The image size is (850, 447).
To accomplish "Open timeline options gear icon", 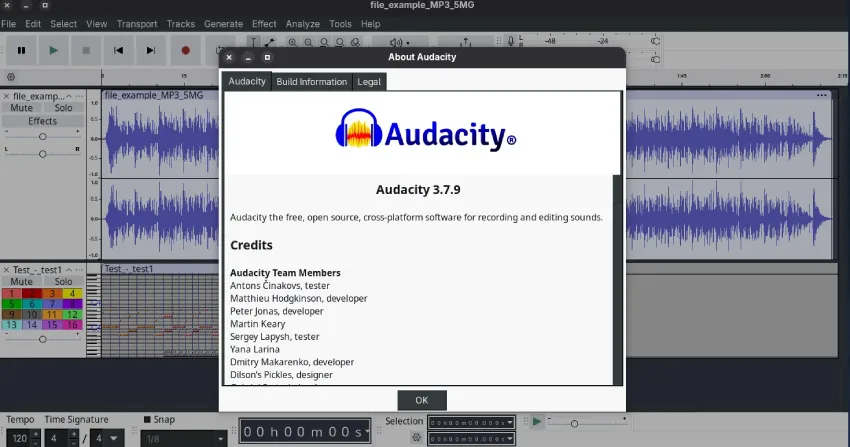I will (x=11, y=77).
